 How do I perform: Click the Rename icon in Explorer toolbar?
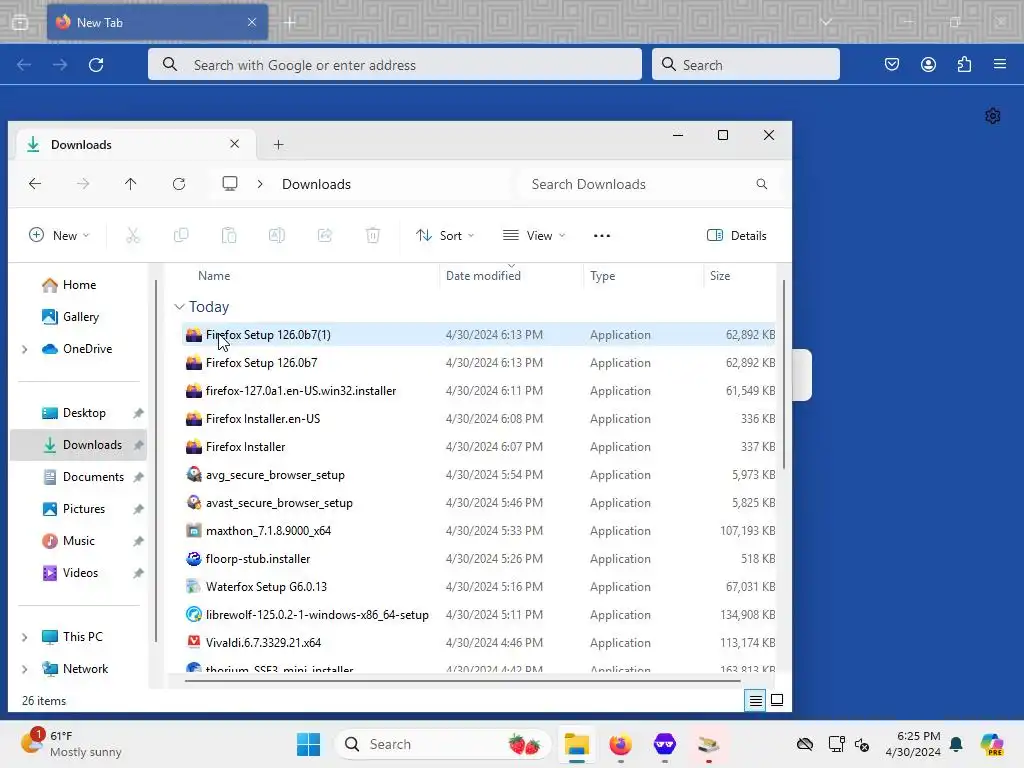(x=277, y=235)
